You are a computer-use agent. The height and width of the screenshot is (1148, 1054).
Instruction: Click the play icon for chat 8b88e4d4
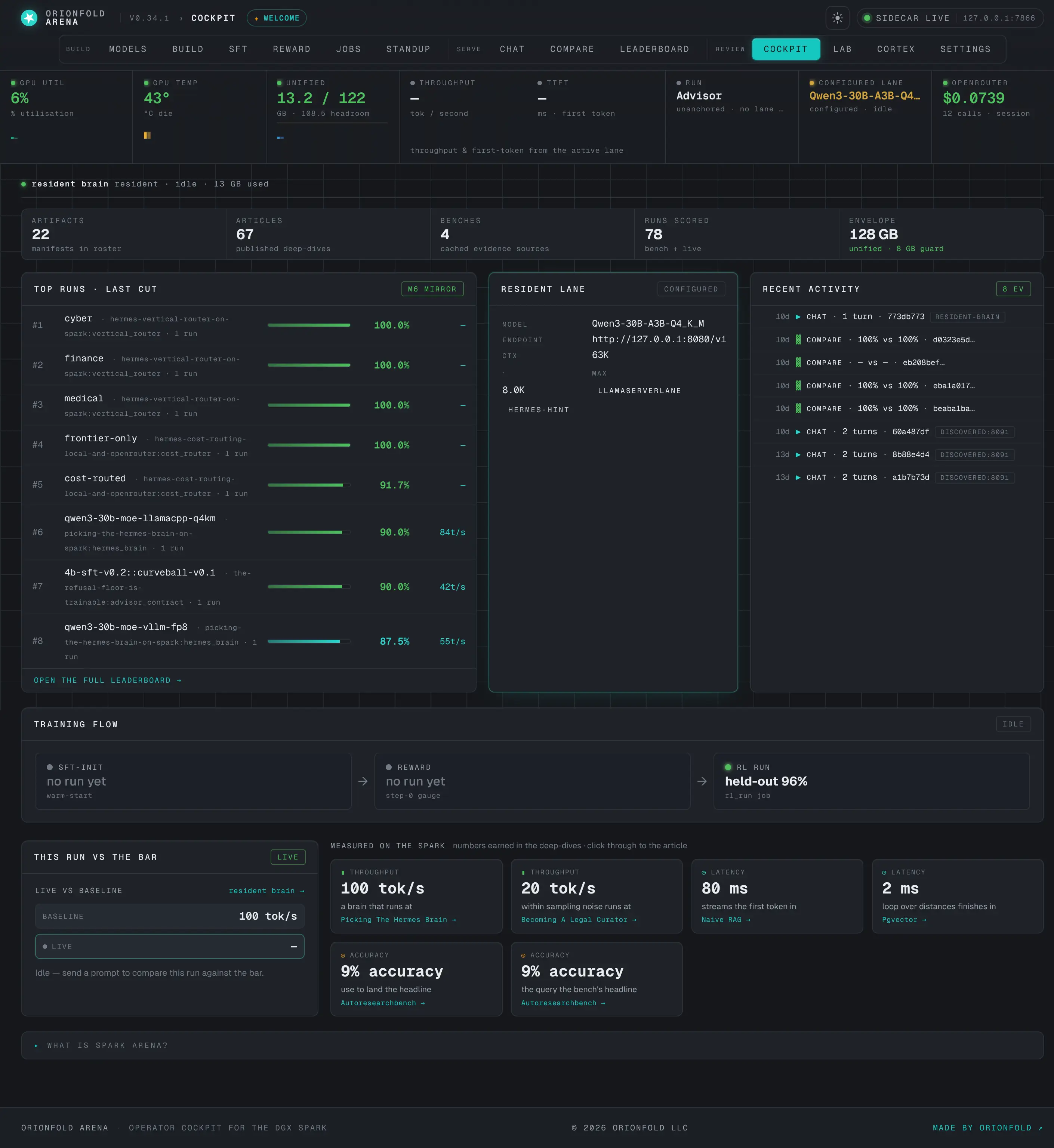coord(798,454)
